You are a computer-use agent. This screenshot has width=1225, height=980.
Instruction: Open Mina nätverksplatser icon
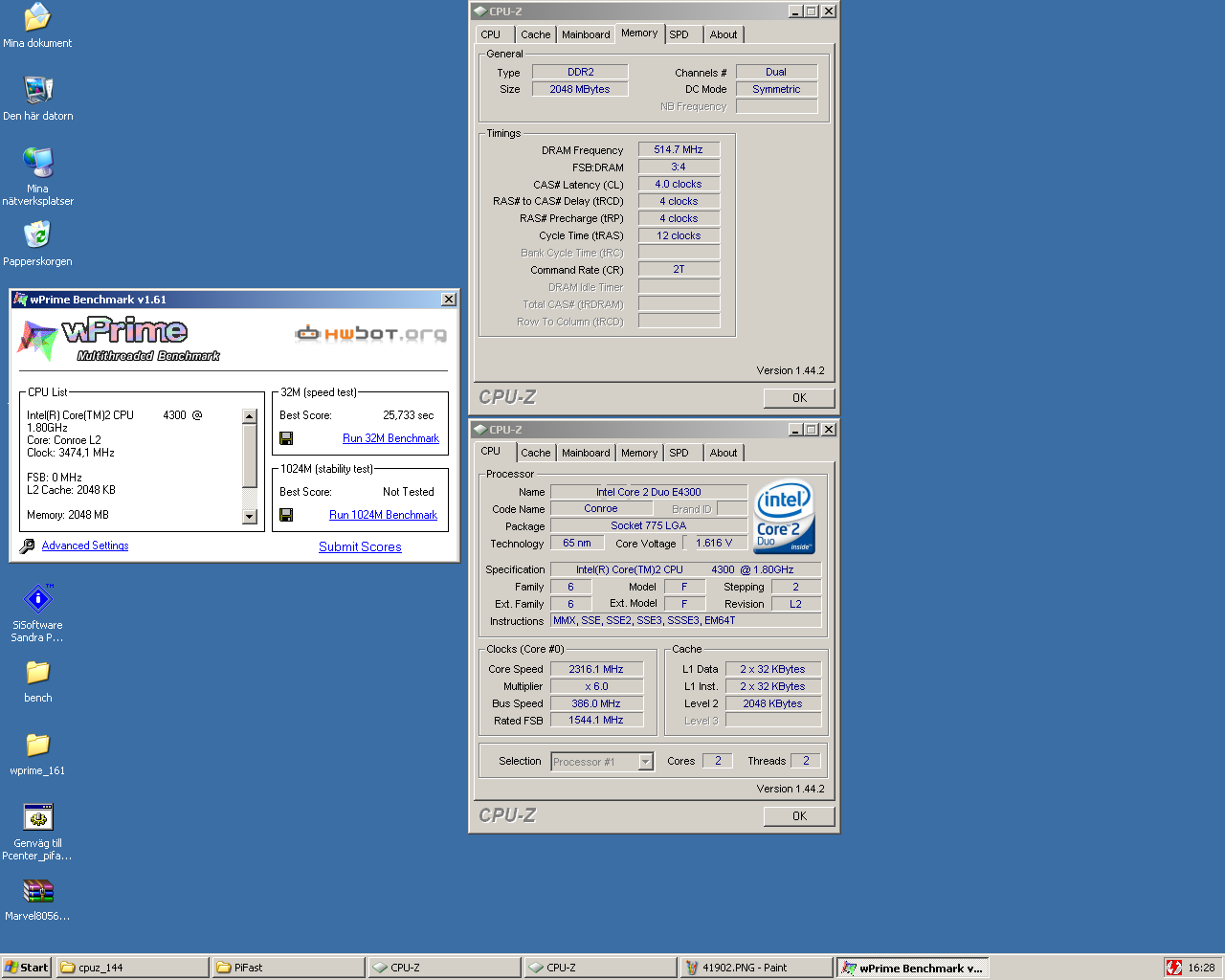[37, 177]
